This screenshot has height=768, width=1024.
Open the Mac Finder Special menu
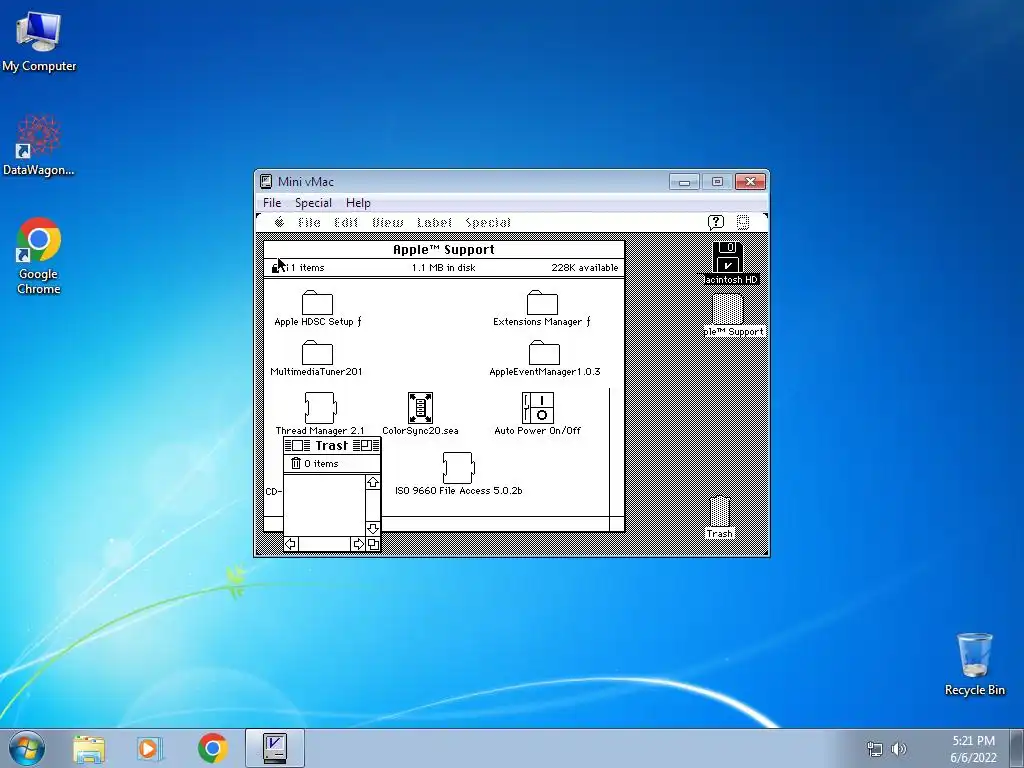click(488, 223)
